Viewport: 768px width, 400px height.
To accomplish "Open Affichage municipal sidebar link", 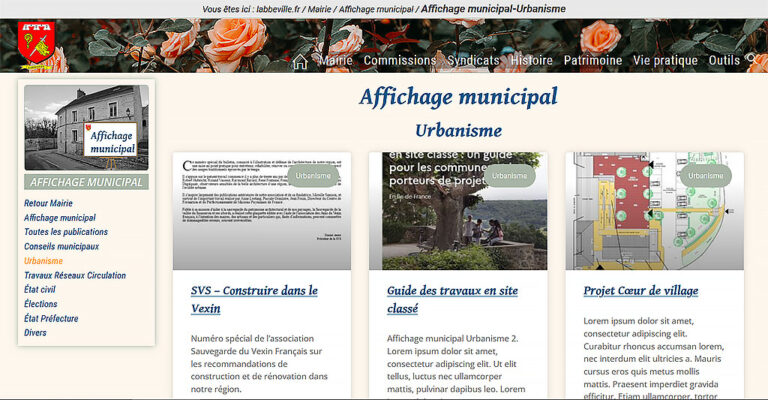I will [60, 218].
